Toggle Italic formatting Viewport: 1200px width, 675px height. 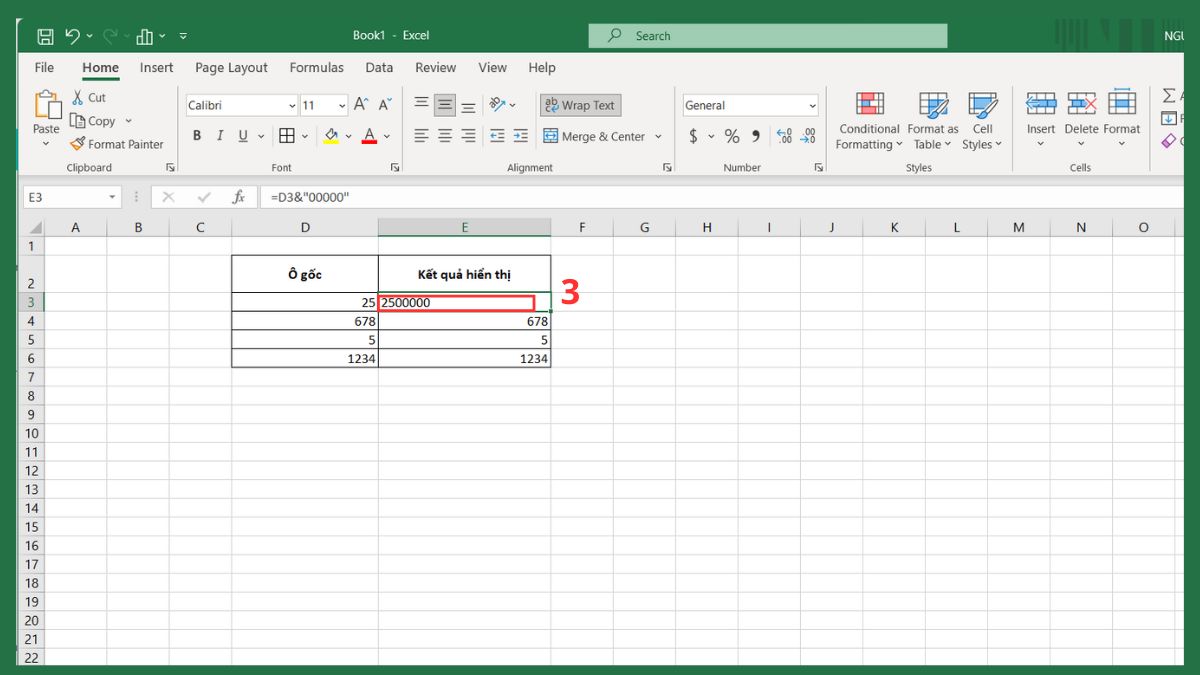point(220,136)
